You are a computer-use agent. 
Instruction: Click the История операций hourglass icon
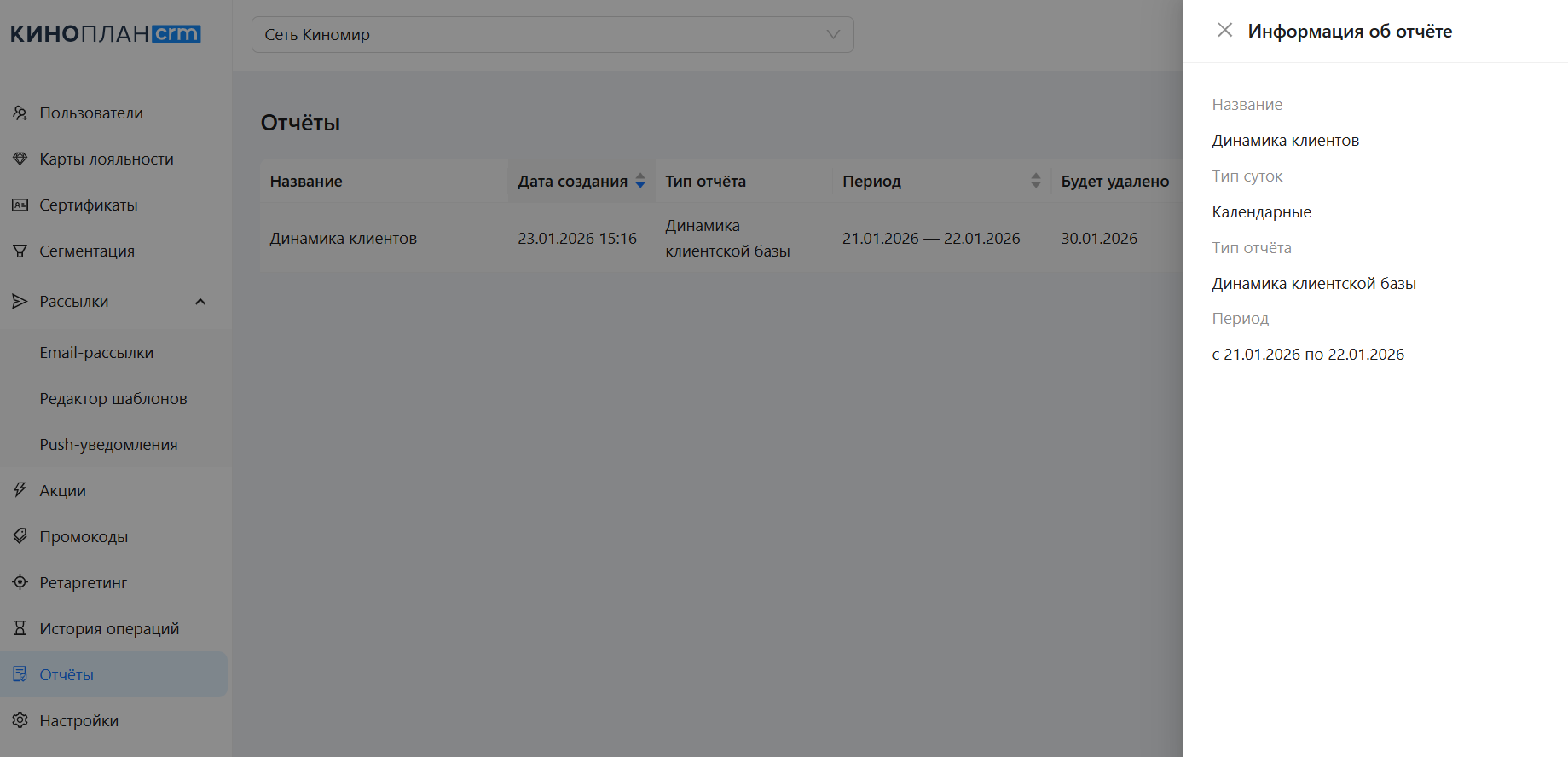click(x=20, y=628)
